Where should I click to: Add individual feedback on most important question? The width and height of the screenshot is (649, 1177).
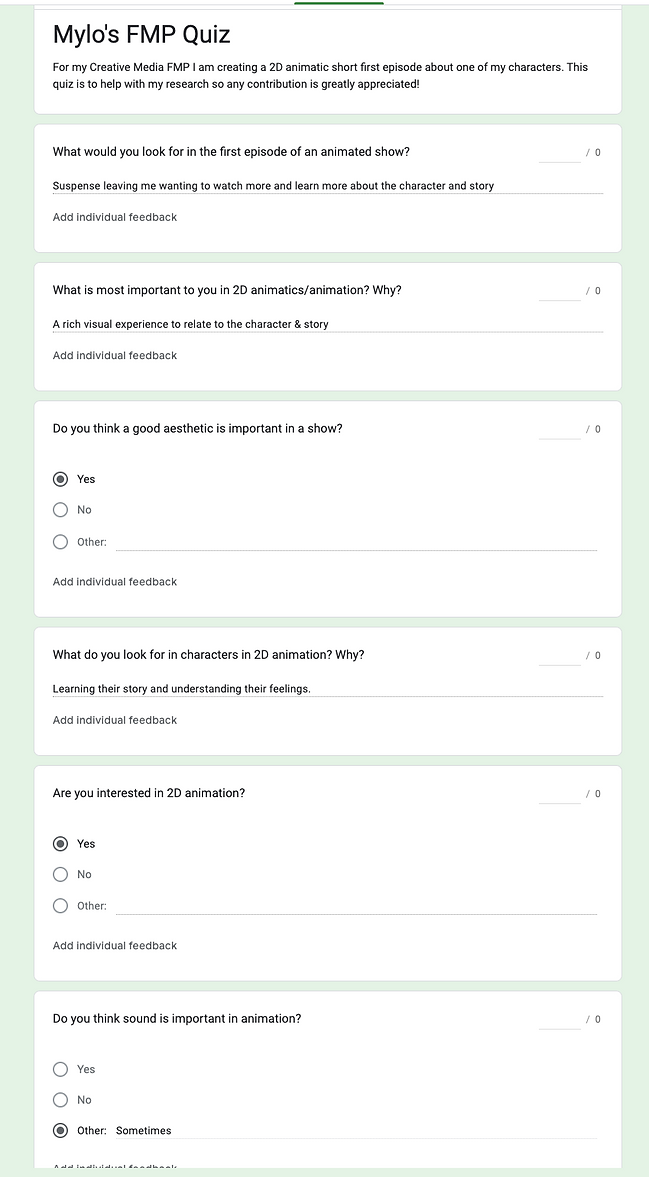tap(115, 355)
